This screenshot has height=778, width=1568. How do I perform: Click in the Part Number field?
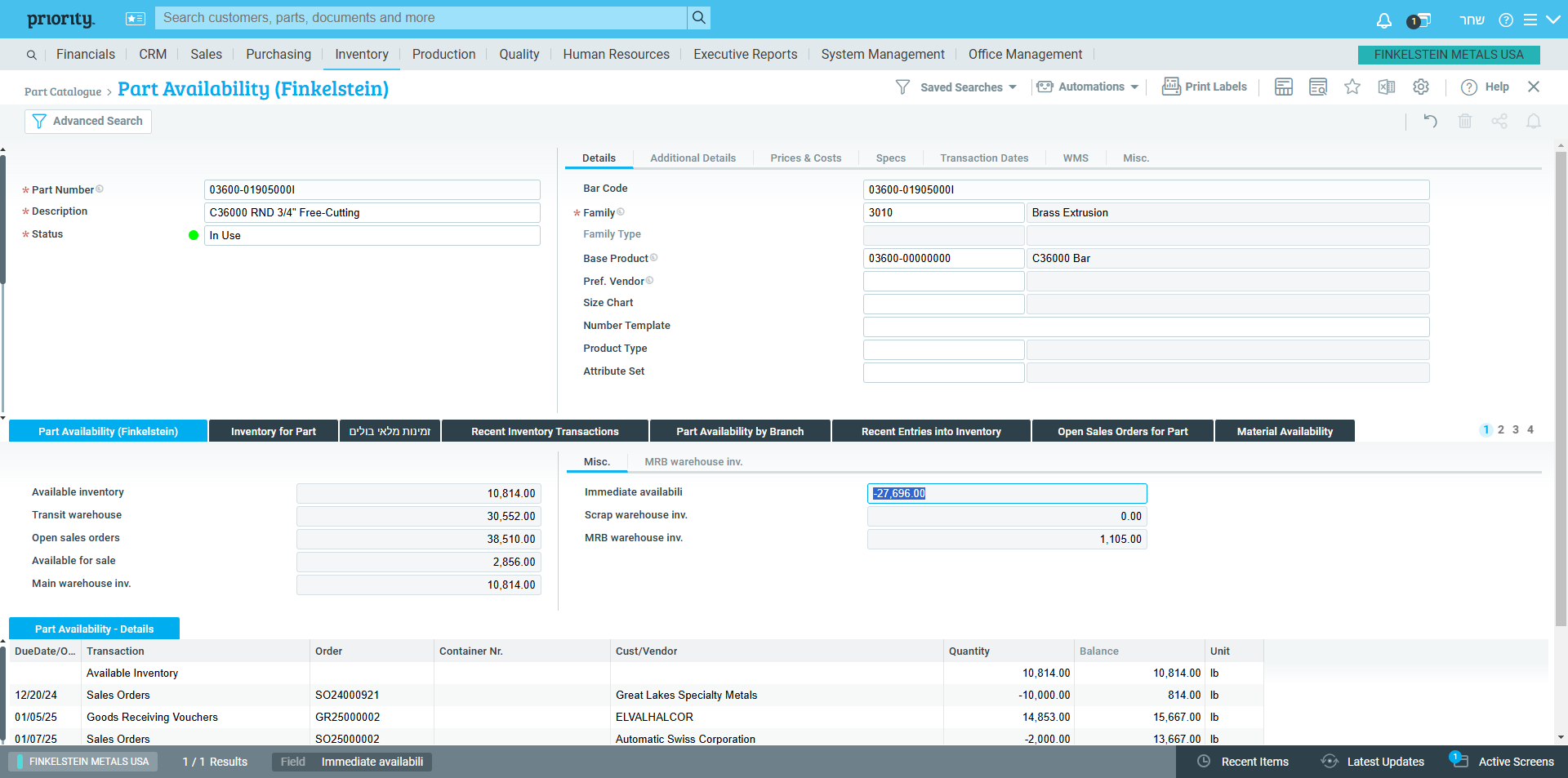pos(372,189)
